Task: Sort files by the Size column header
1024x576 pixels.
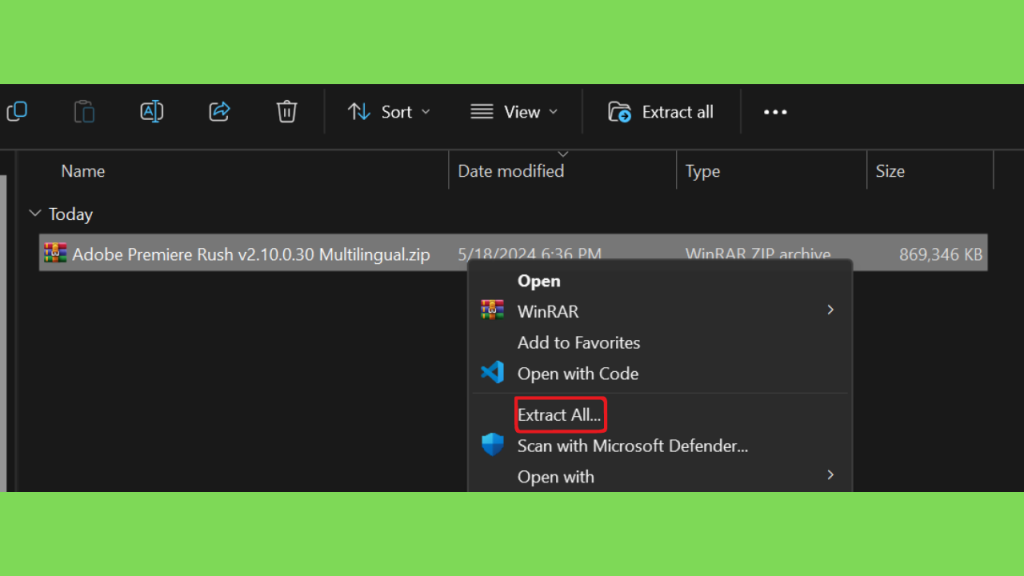Action: pos(890,171)
